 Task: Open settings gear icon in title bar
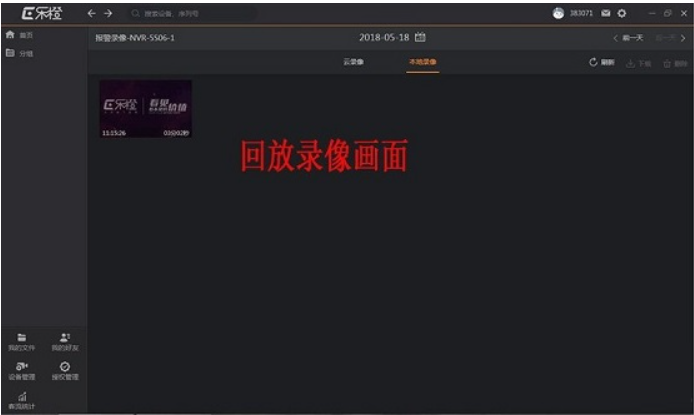[622, 13]
